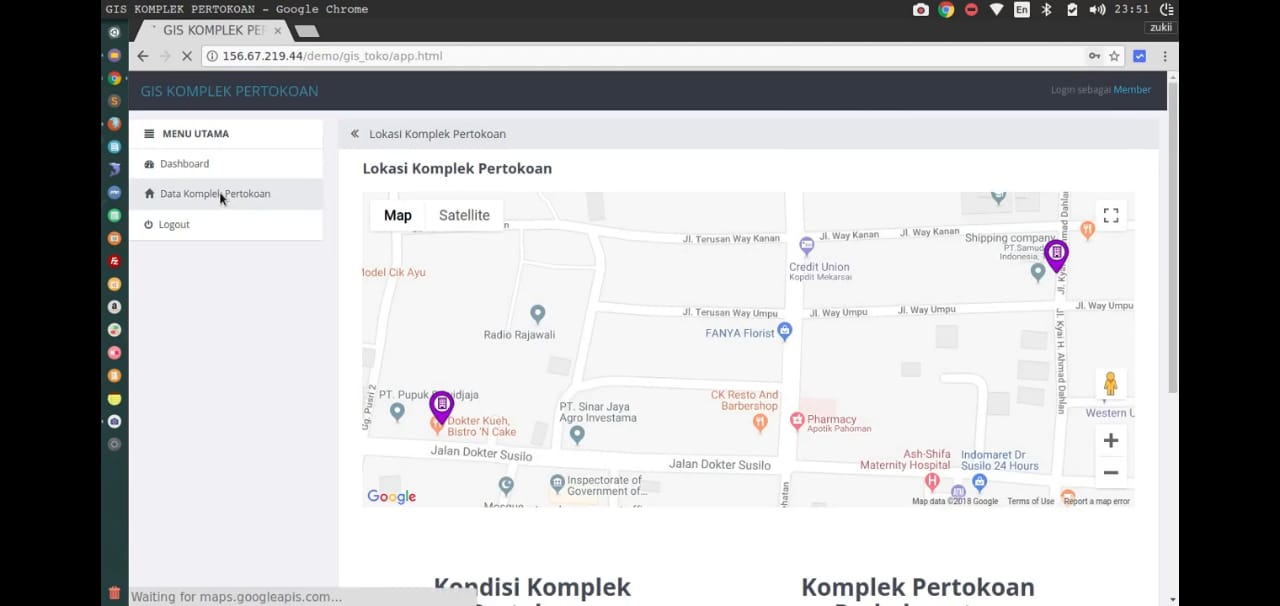Viewport: 1280px width, 606px height.
Task: Stop page loading in the browser toolbar
Action: pos(186,56)
